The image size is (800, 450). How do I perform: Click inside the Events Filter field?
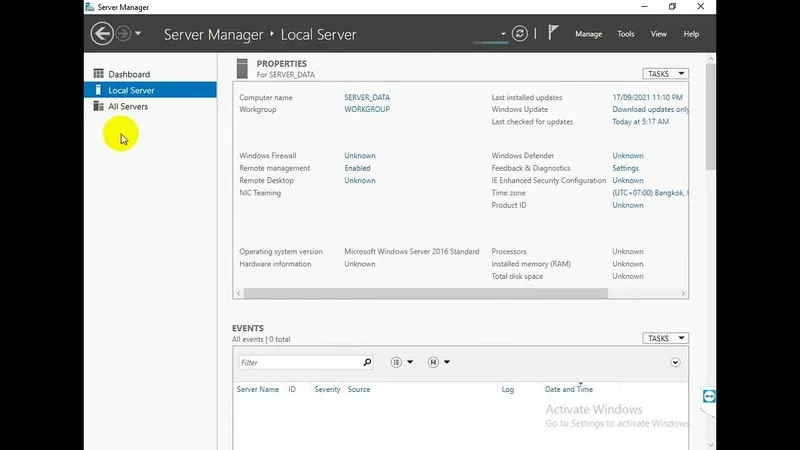coord(299,363)
